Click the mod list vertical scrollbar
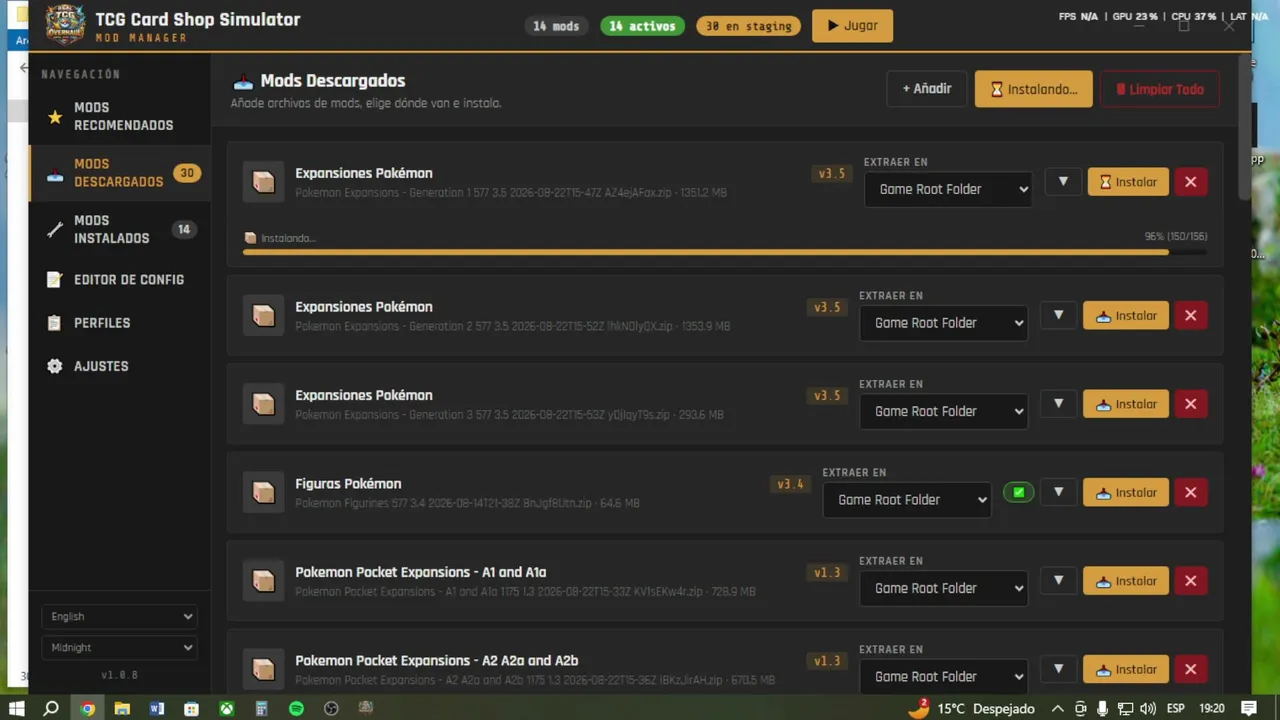 pyautogui.click(x=1245, y=126)
